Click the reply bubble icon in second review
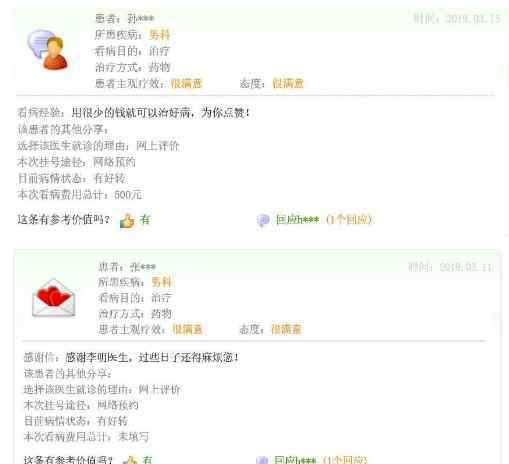The width and height of the screenshot is (509, 464). point(262,460)
